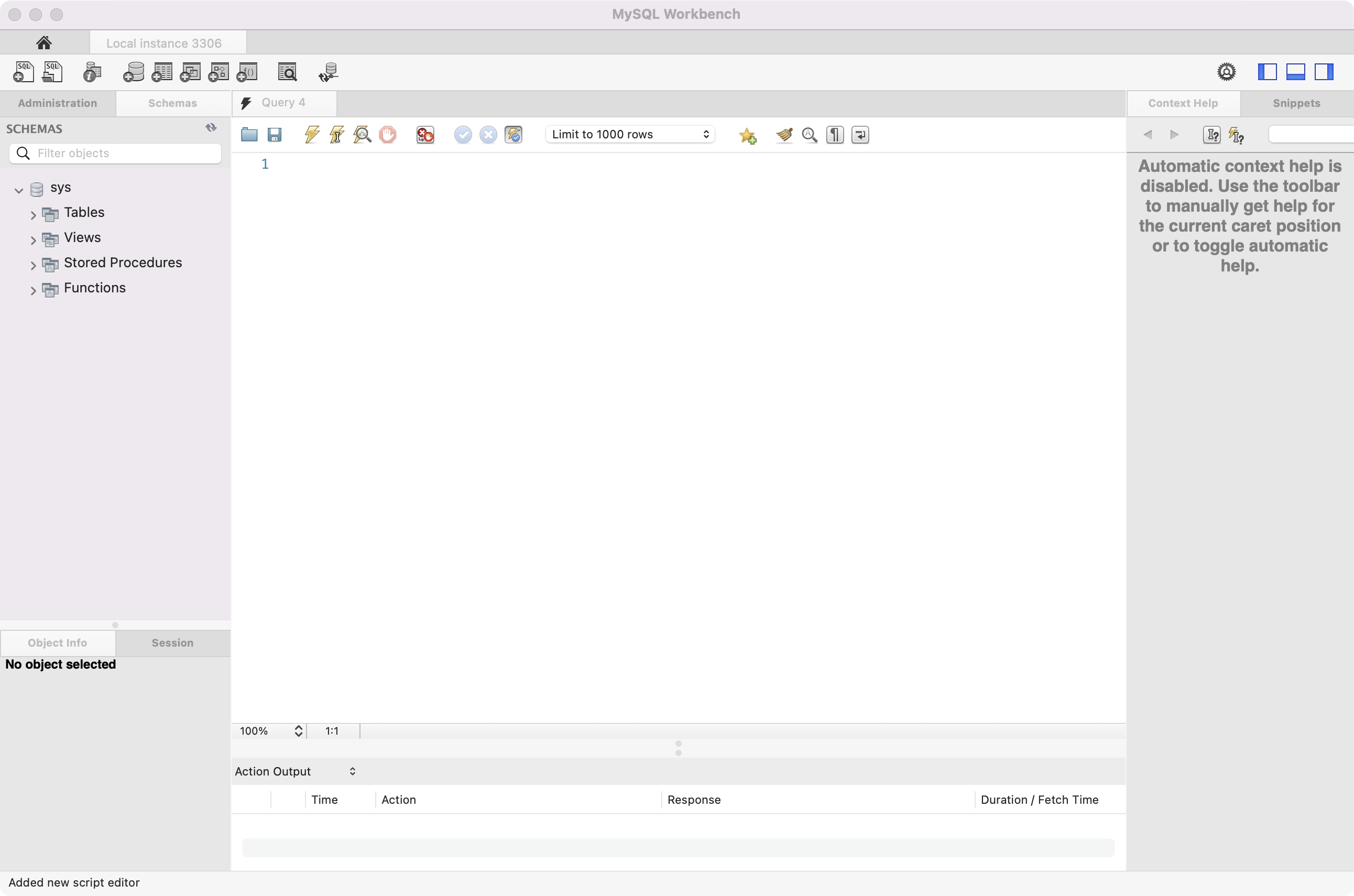Click Create new schema toolbar icon
The width and height of the screenshot is (1354, 896).
coord(134,73)
